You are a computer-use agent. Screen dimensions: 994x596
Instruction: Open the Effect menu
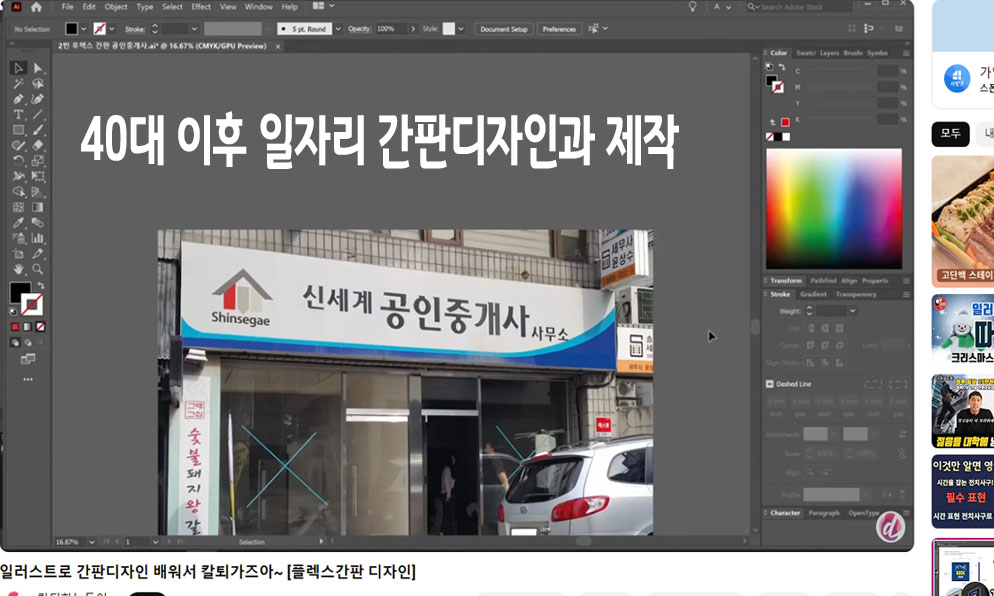[201, 7]
